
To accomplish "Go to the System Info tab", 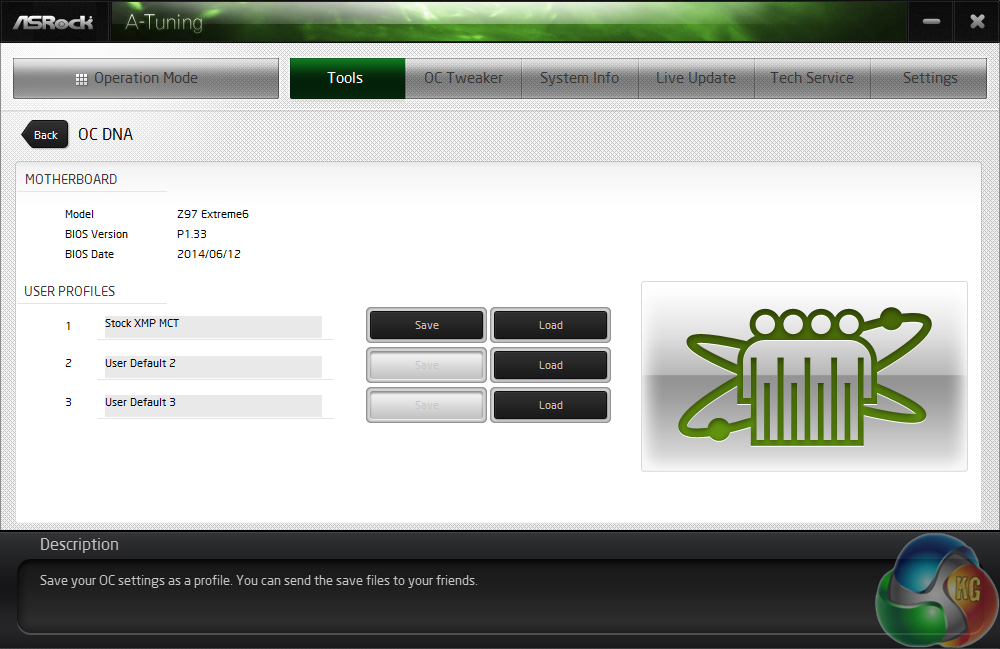I will (x=579, y=78).
